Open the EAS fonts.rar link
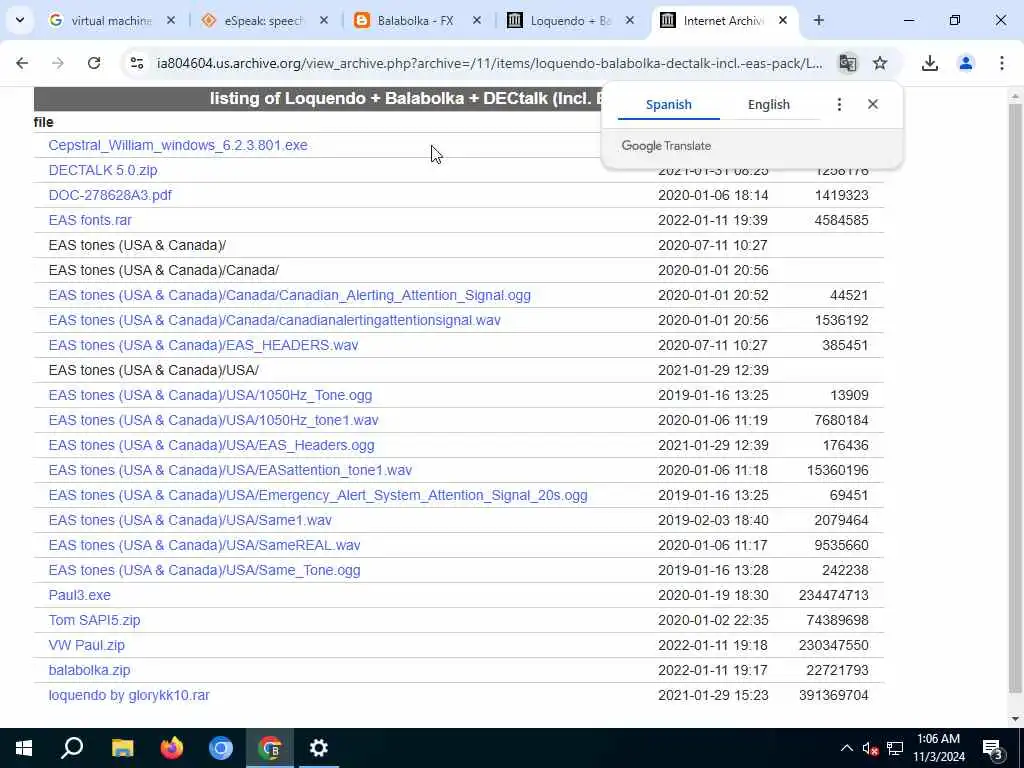This screenshot has width=1024, height=768. point(90,220)
